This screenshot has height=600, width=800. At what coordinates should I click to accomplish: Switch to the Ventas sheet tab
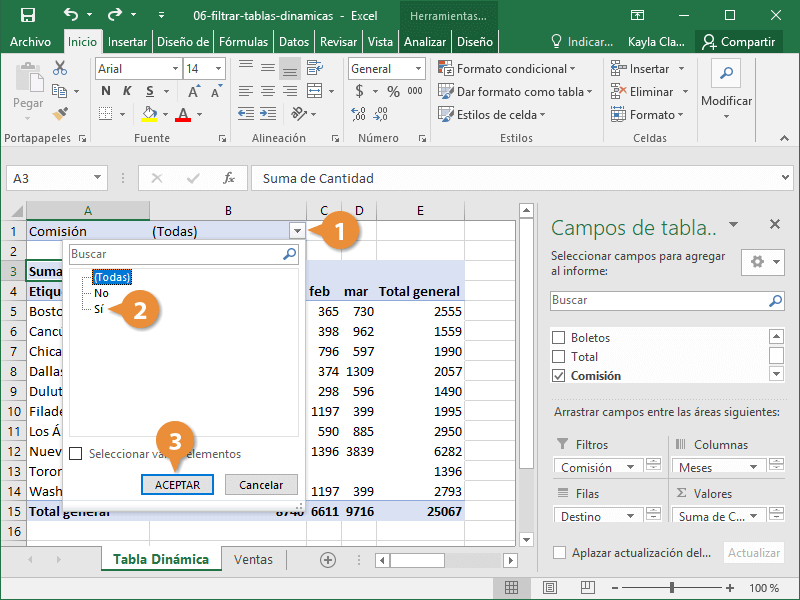253,560
